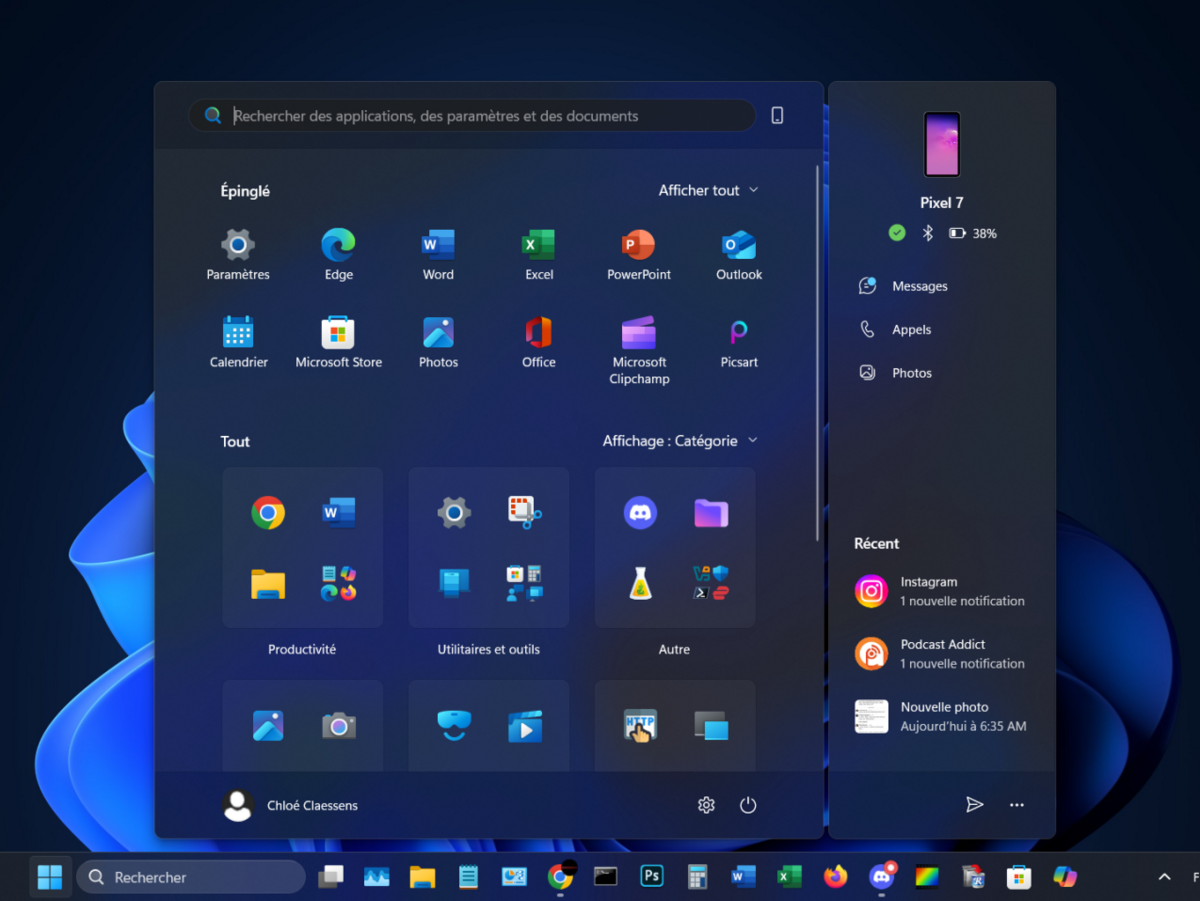Open pinned Excel app
Screen dimensions: 1200x901
click(539, 255)
